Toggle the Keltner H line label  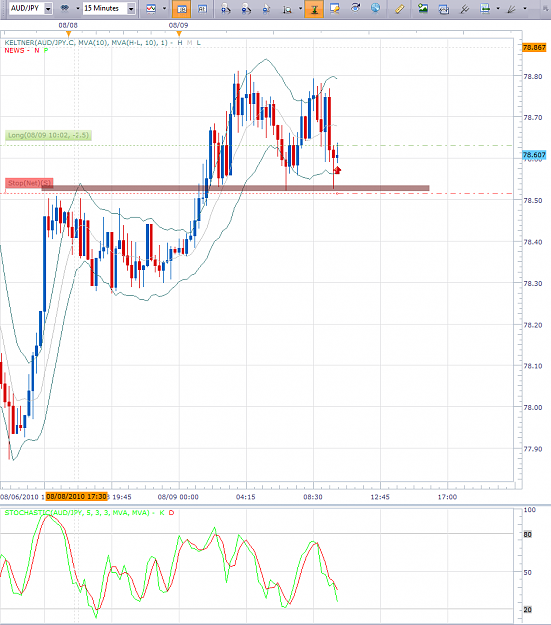[180, 43]
